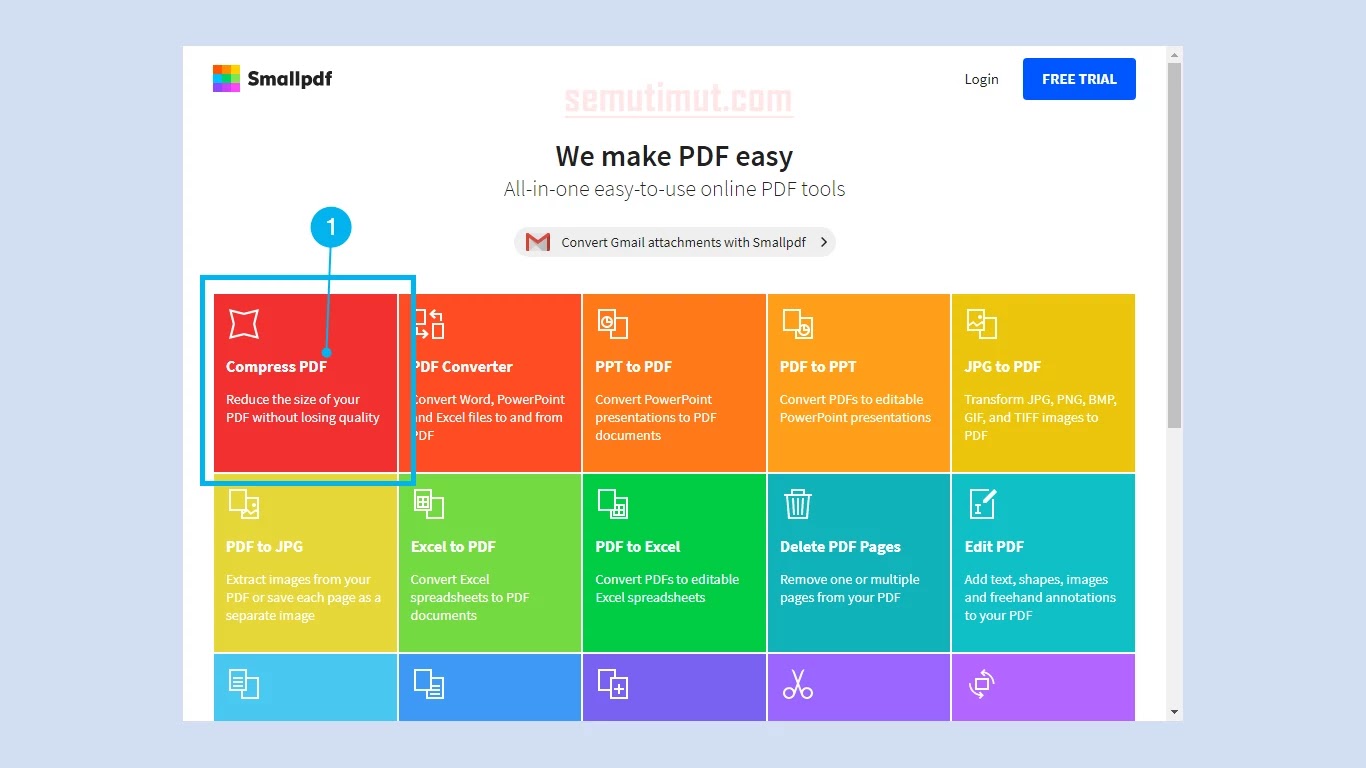
Task: Click the PDF to JPG tile icon
Action: point(244,503)
